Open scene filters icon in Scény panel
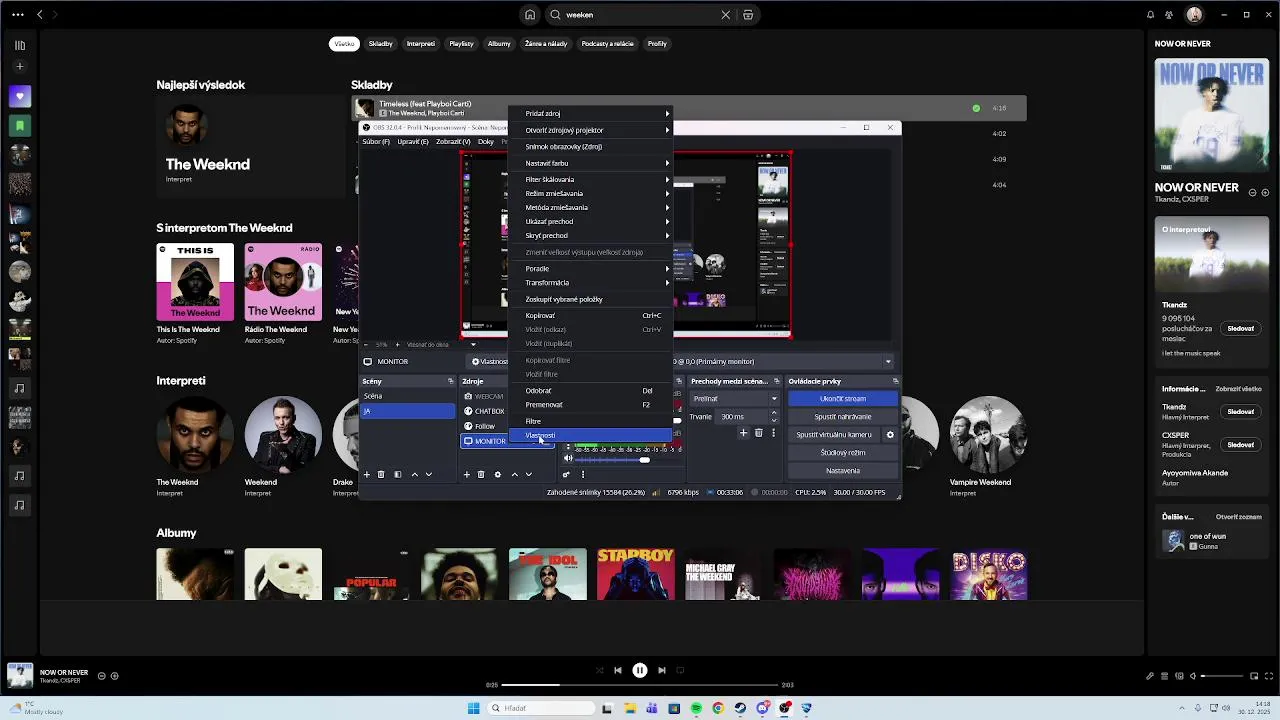This screenshot has width=1280, height=720. pos(398,474)
